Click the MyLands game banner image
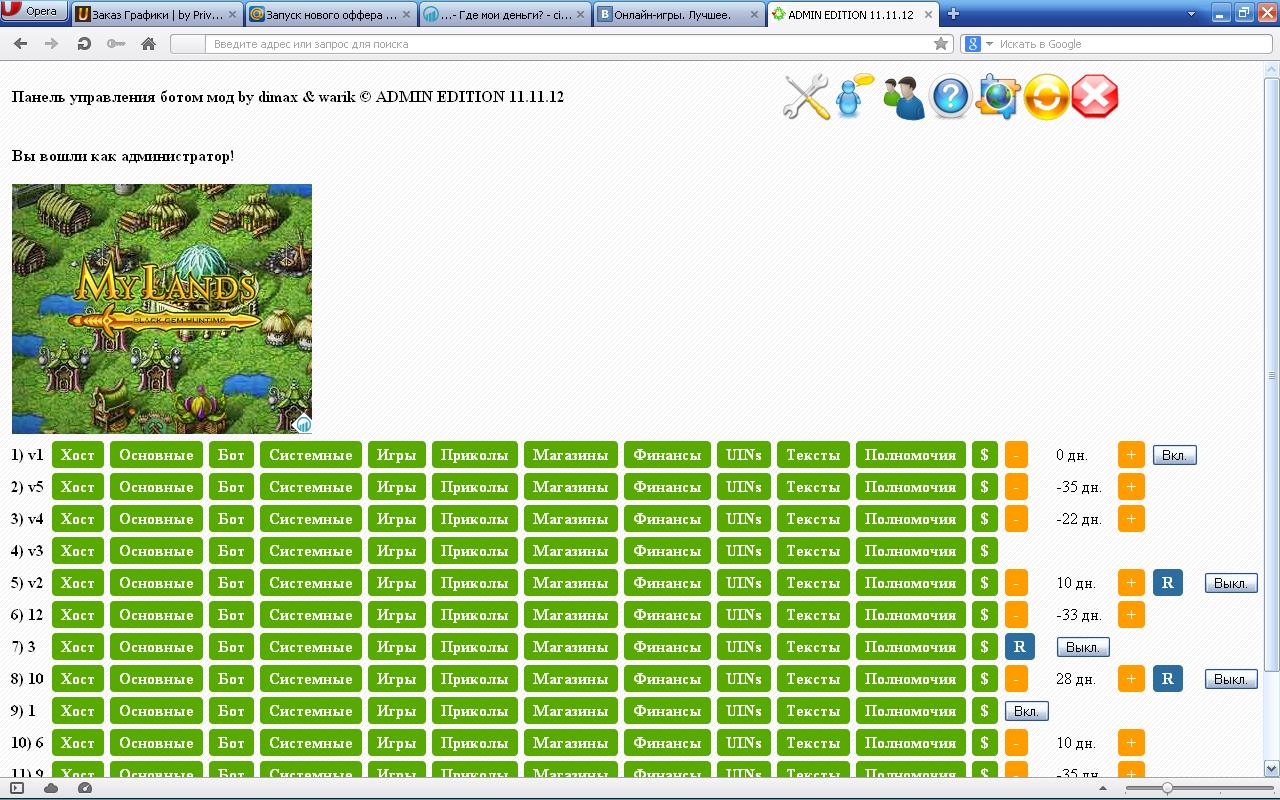Image resolution: width=1280 pixels, height=800 pixels. pos(162,309)
